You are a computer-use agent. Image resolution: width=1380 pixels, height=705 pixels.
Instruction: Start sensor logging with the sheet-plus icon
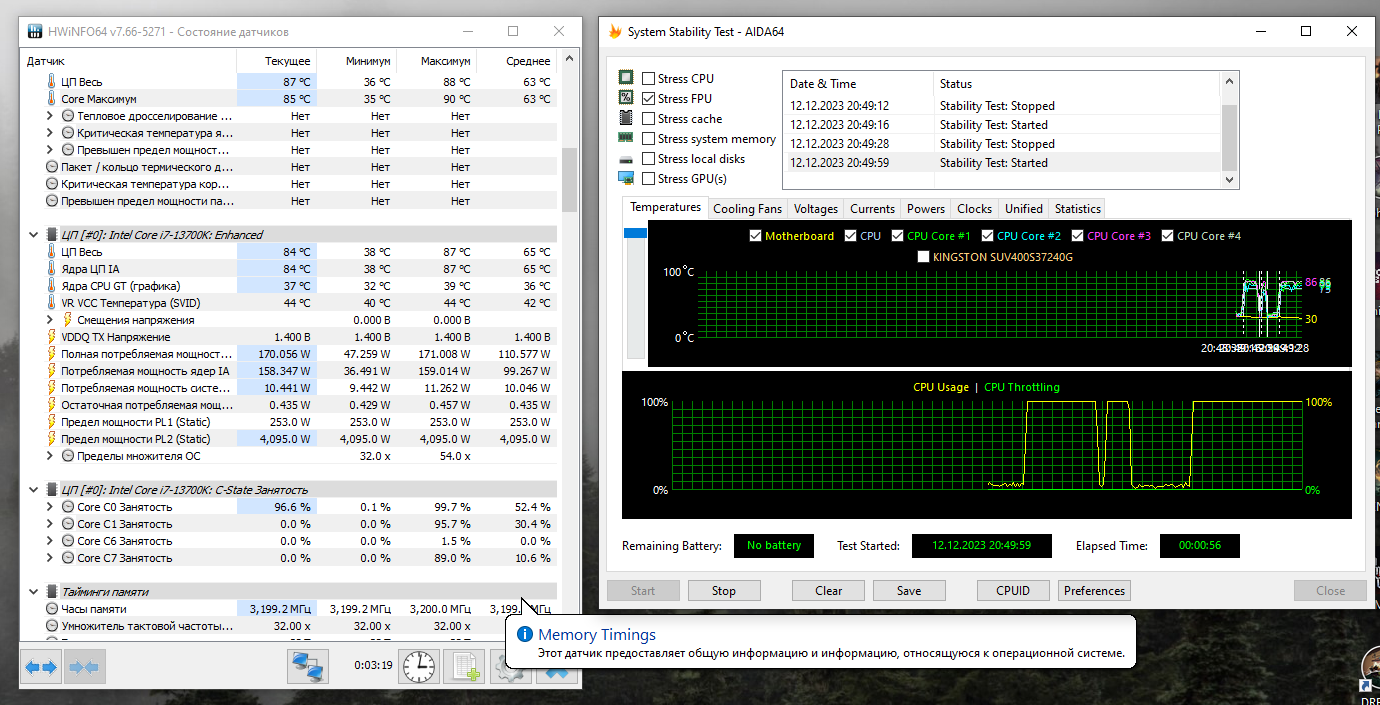pos(464,666)
